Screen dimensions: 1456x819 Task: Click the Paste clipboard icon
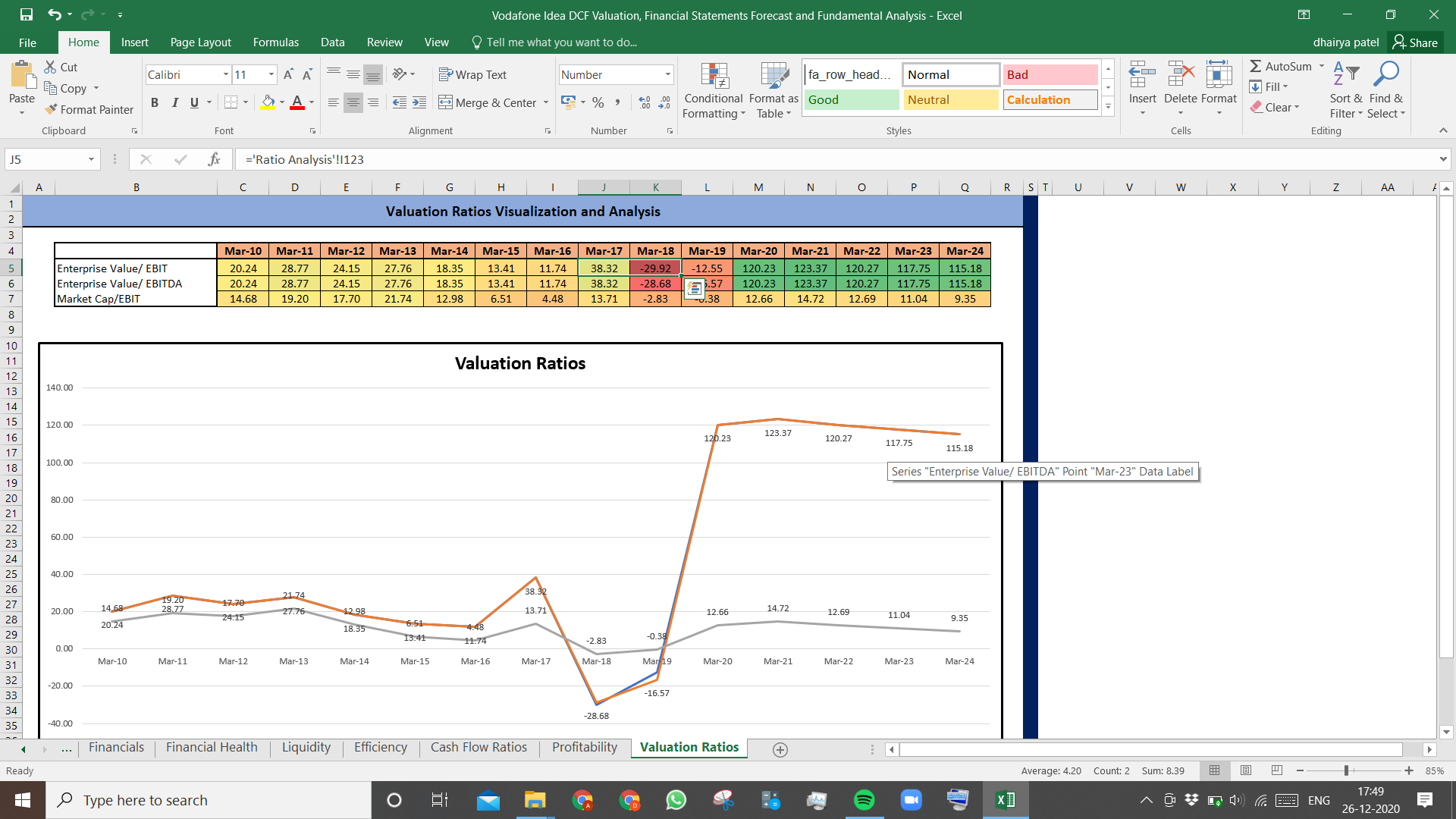pos(22,76)
